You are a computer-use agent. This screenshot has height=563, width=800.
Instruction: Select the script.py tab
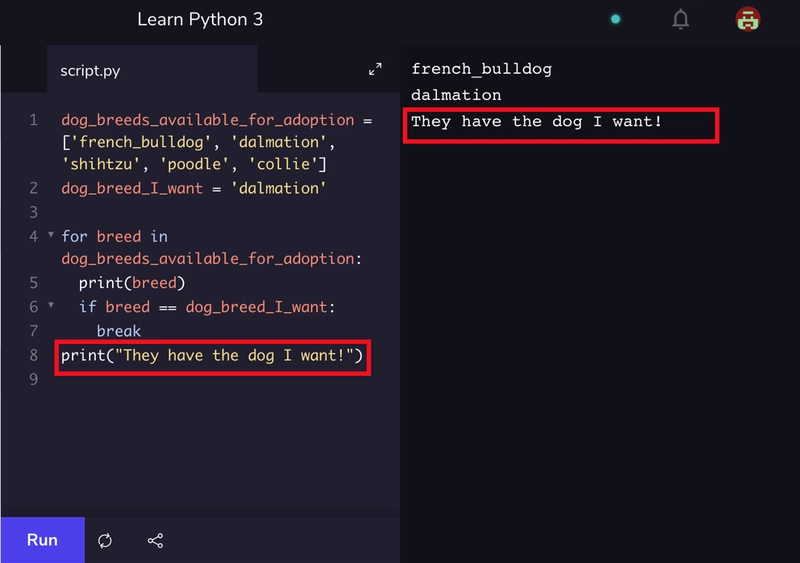[90, 71]
